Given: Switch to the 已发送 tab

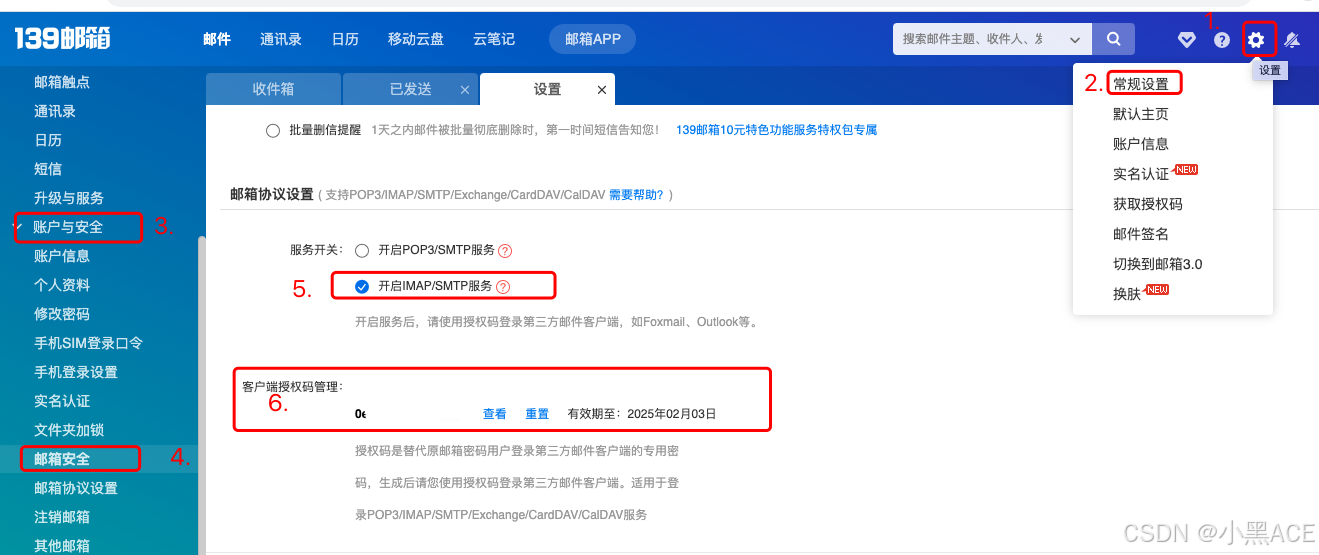Looking at the screenshot, I should click(x=411, y=89).
